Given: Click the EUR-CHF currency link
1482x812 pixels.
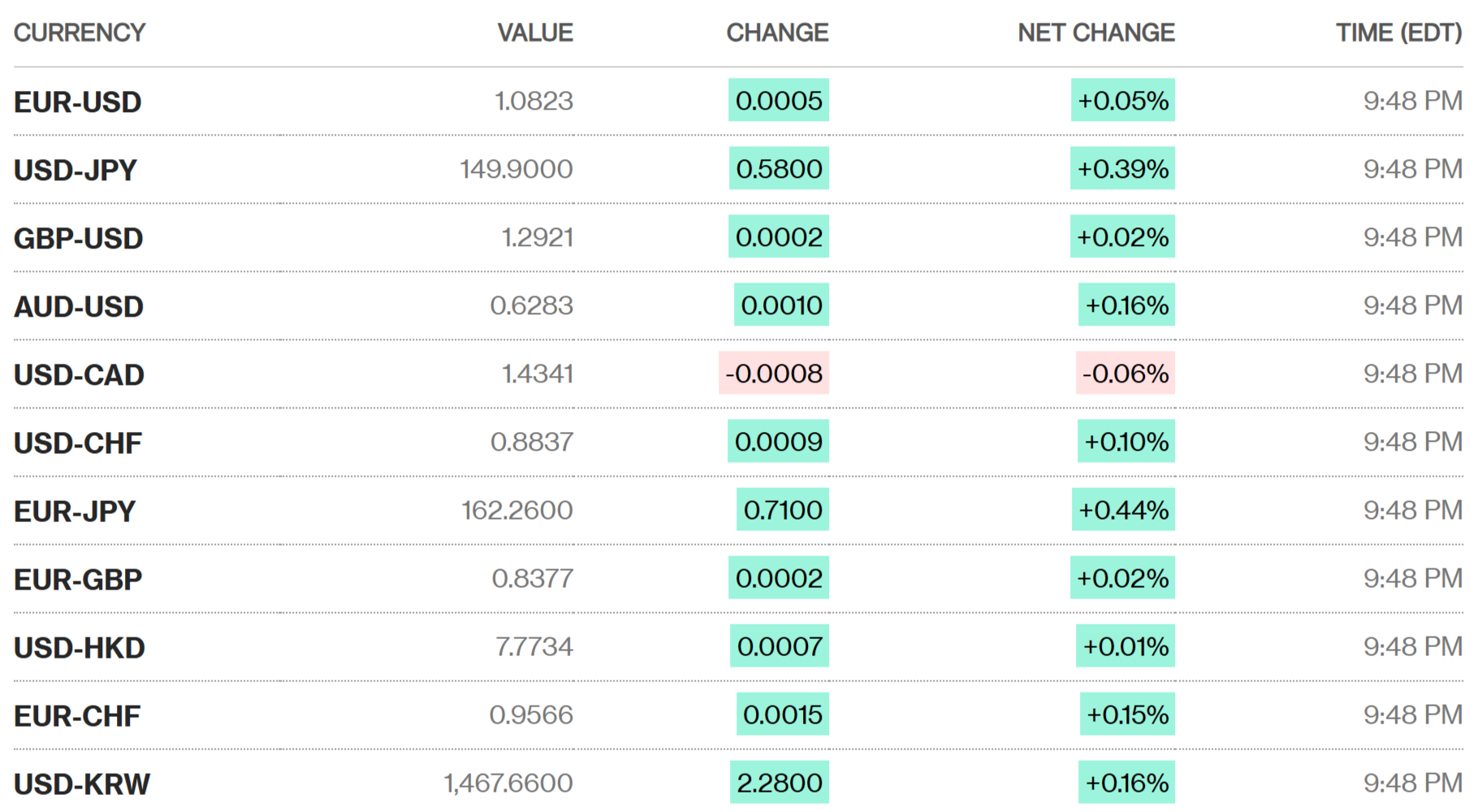Looking at the screenshot, I should click(x=77, y=716).
